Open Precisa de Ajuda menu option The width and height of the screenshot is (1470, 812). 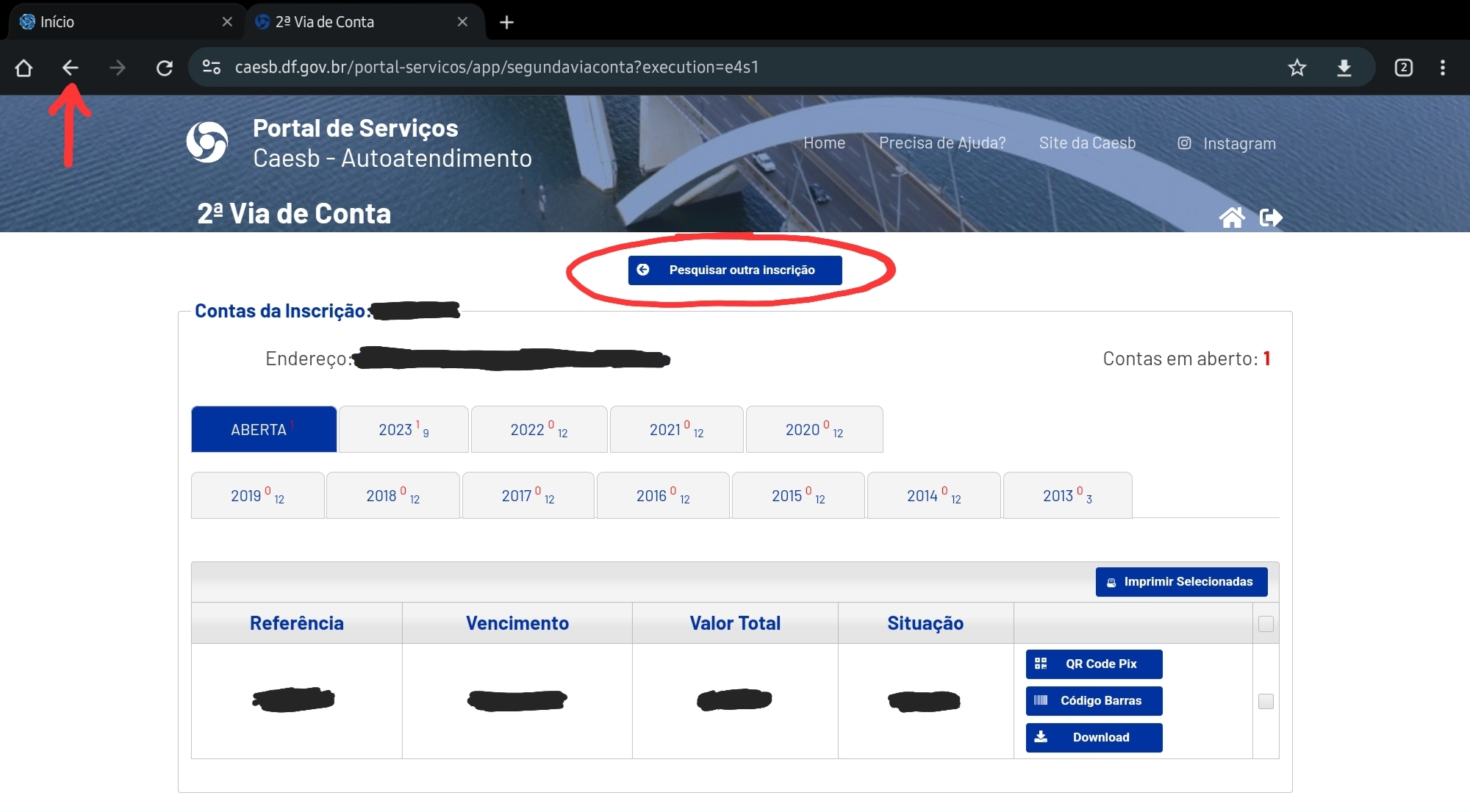pos(942,142)
